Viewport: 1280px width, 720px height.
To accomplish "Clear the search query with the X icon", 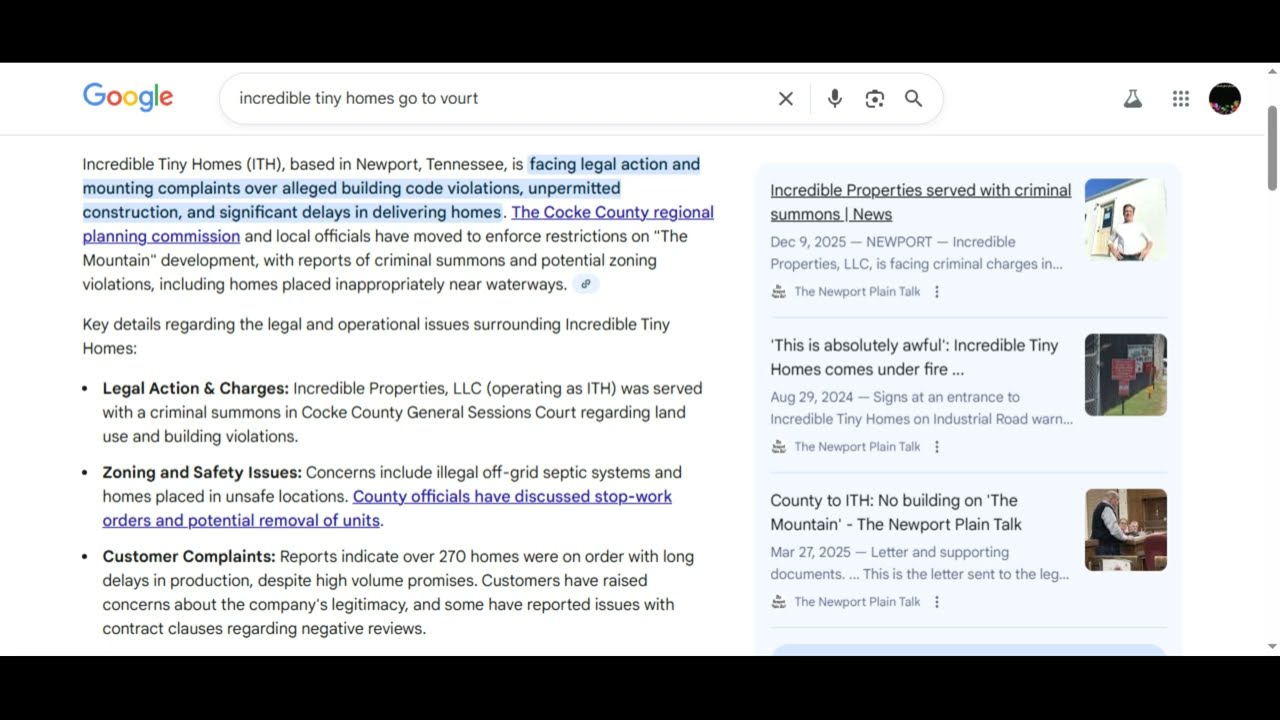I will click(786, 98).
